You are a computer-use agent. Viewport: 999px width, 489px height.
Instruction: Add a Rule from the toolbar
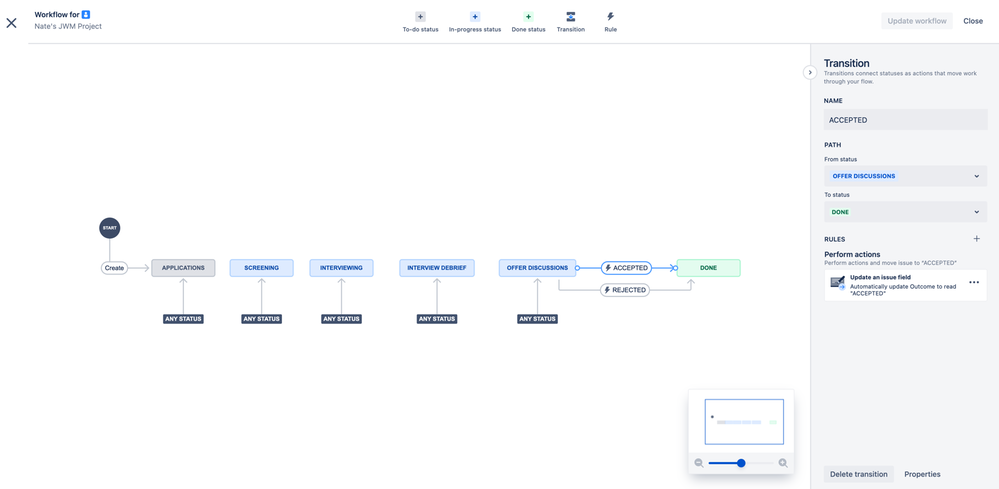click(x=610, y=22)
